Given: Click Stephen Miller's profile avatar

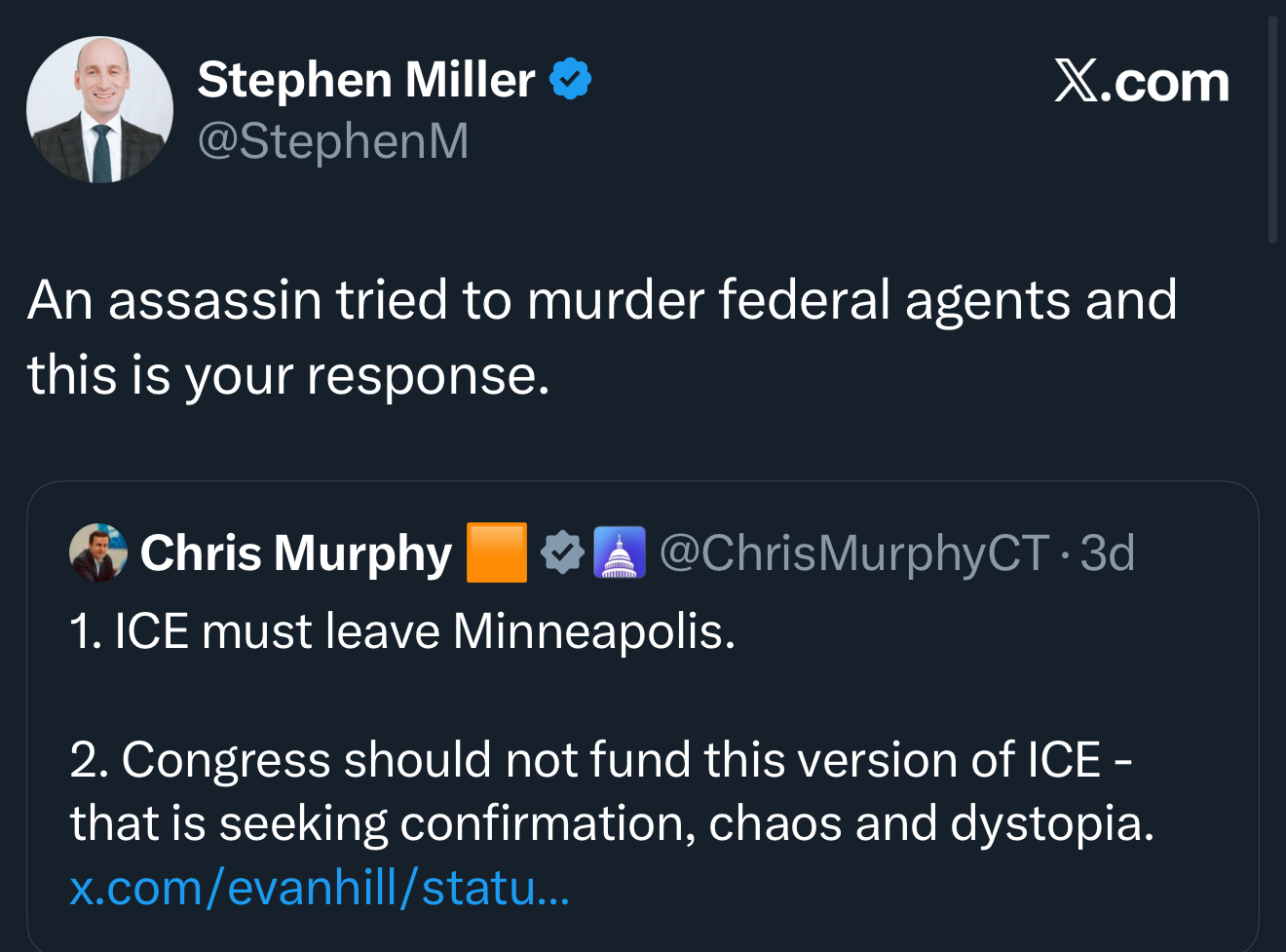Looking at the screenshot, I should (99, 110).
